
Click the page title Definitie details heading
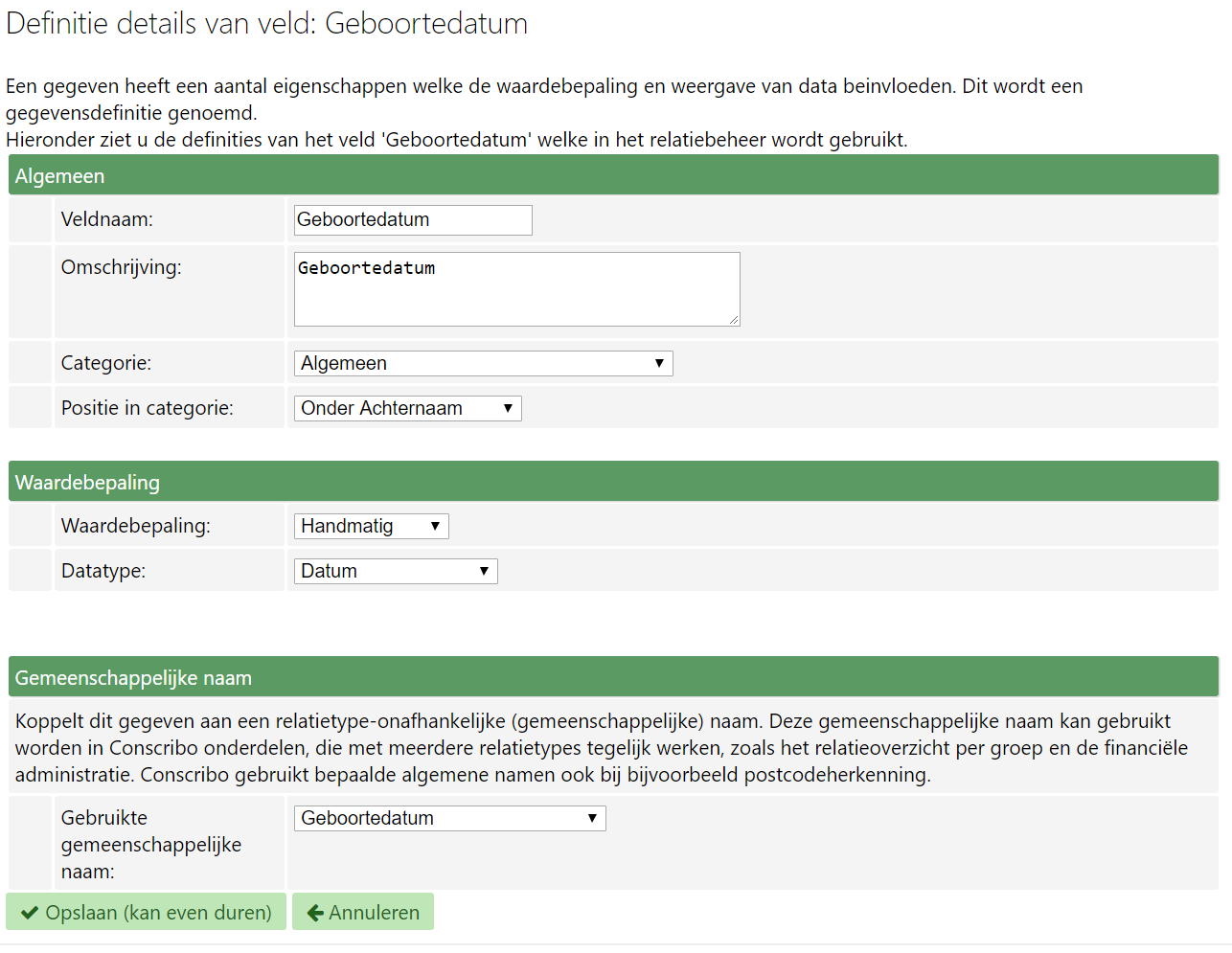pos(266,23)
